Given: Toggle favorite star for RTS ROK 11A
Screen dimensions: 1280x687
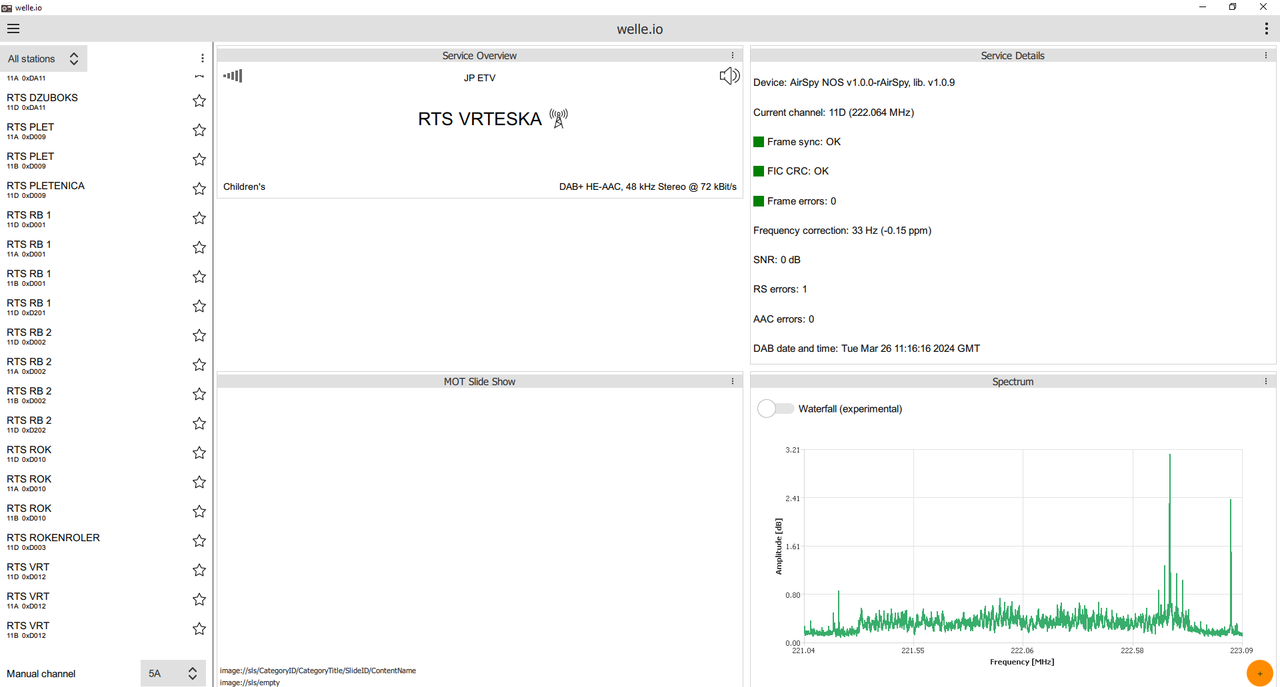Looking at the screenshot, I should 199,482.
